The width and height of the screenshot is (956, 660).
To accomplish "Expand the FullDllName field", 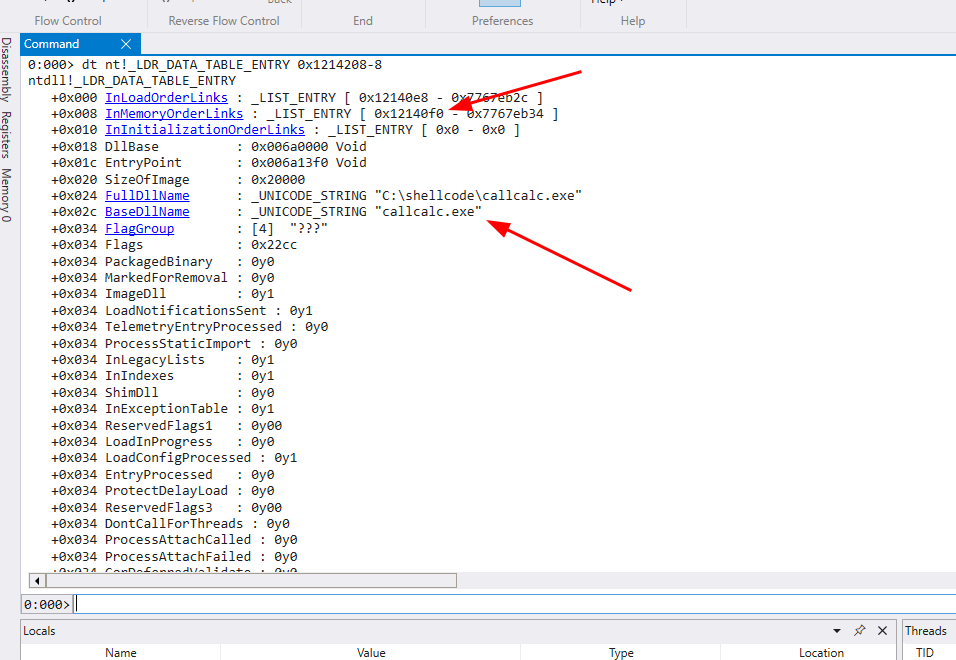I will pos(147,196).
